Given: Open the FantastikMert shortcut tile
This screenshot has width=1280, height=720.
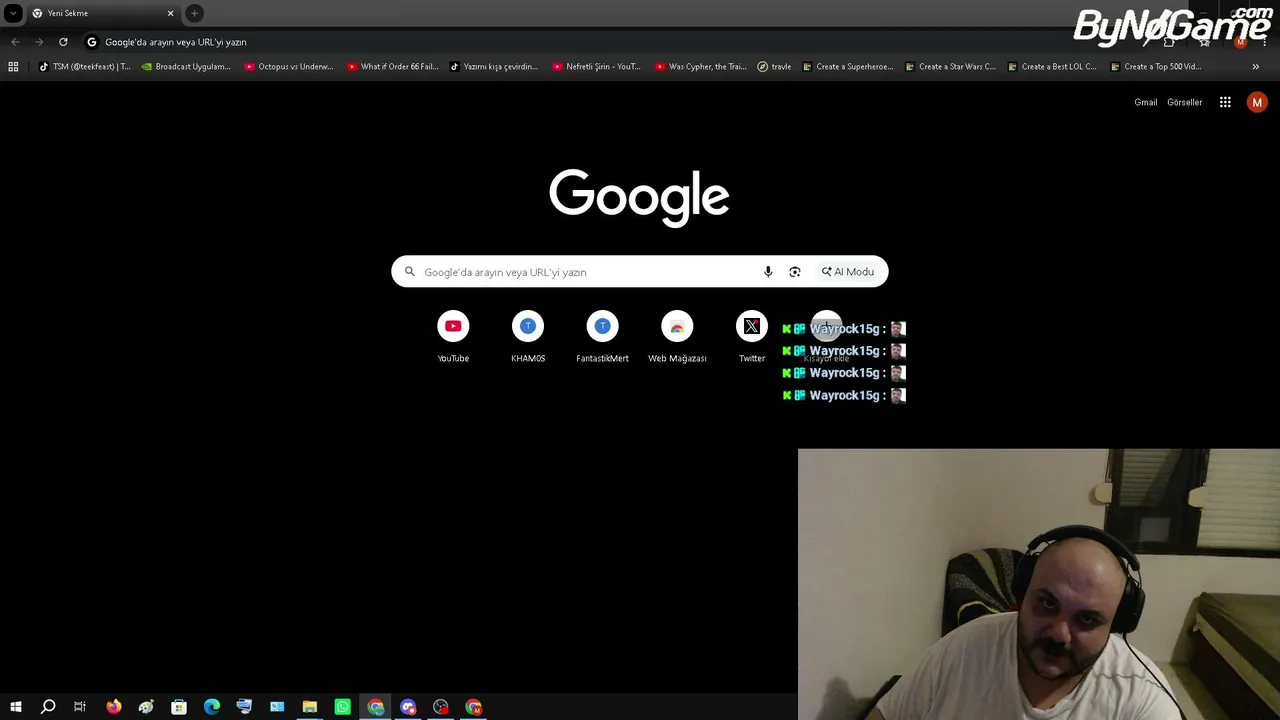Looking at the screenshot, I should (602, 337).
